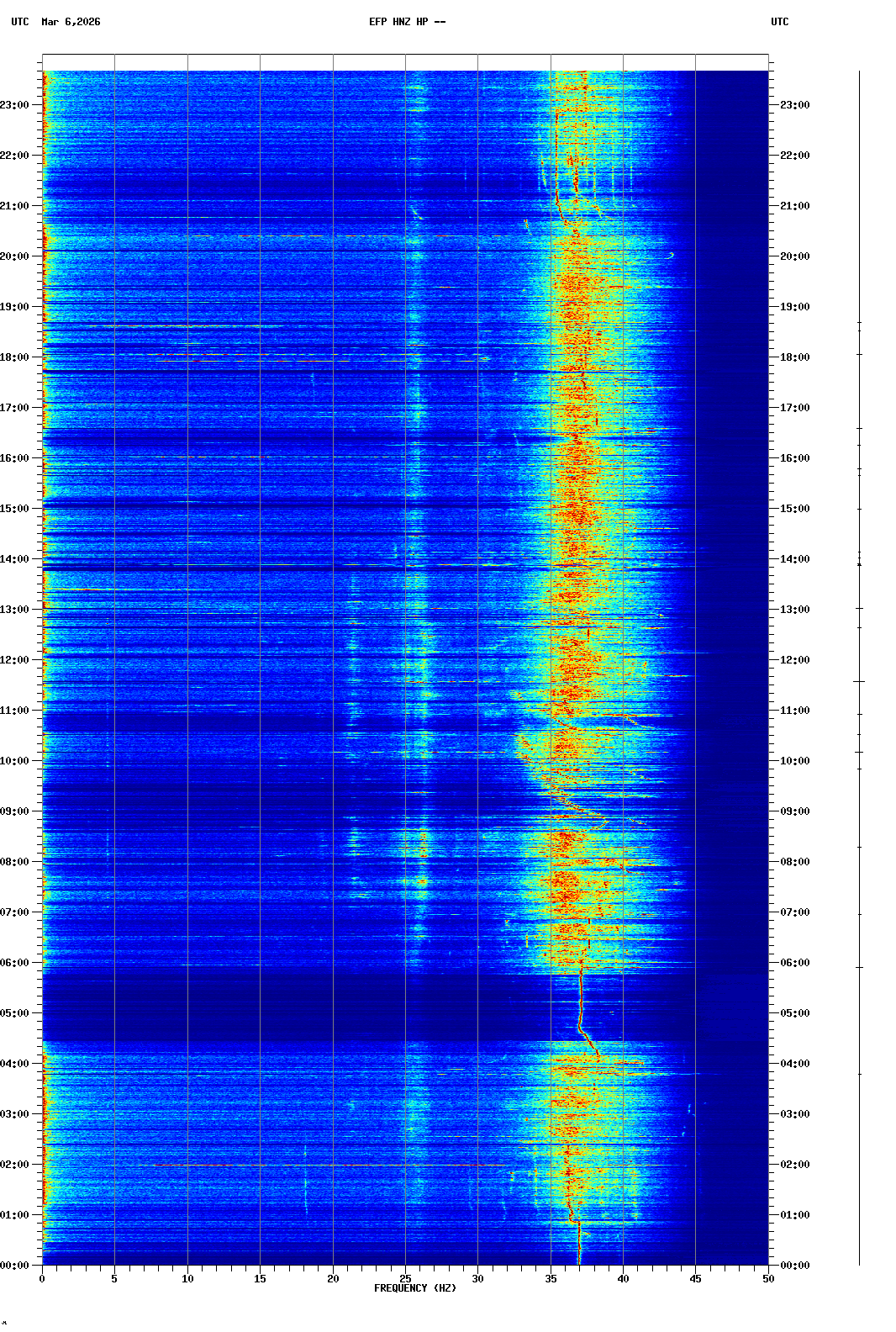
Task: Click the 50 Hz frequency tick label
Action: (x=768, y=1279)
